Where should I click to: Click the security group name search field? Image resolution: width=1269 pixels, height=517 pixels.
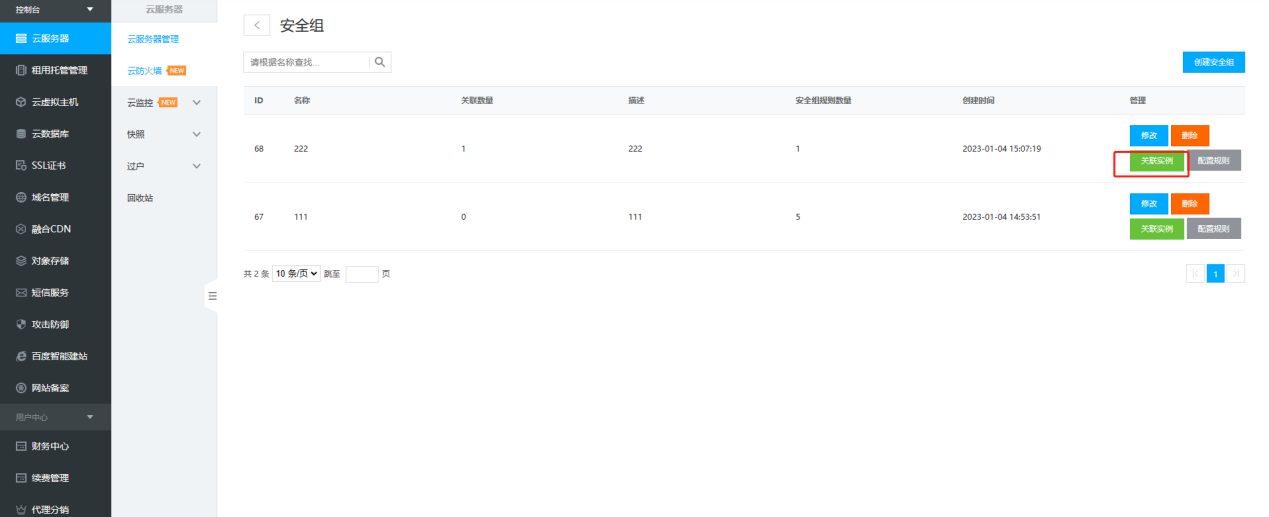(307, 62)
